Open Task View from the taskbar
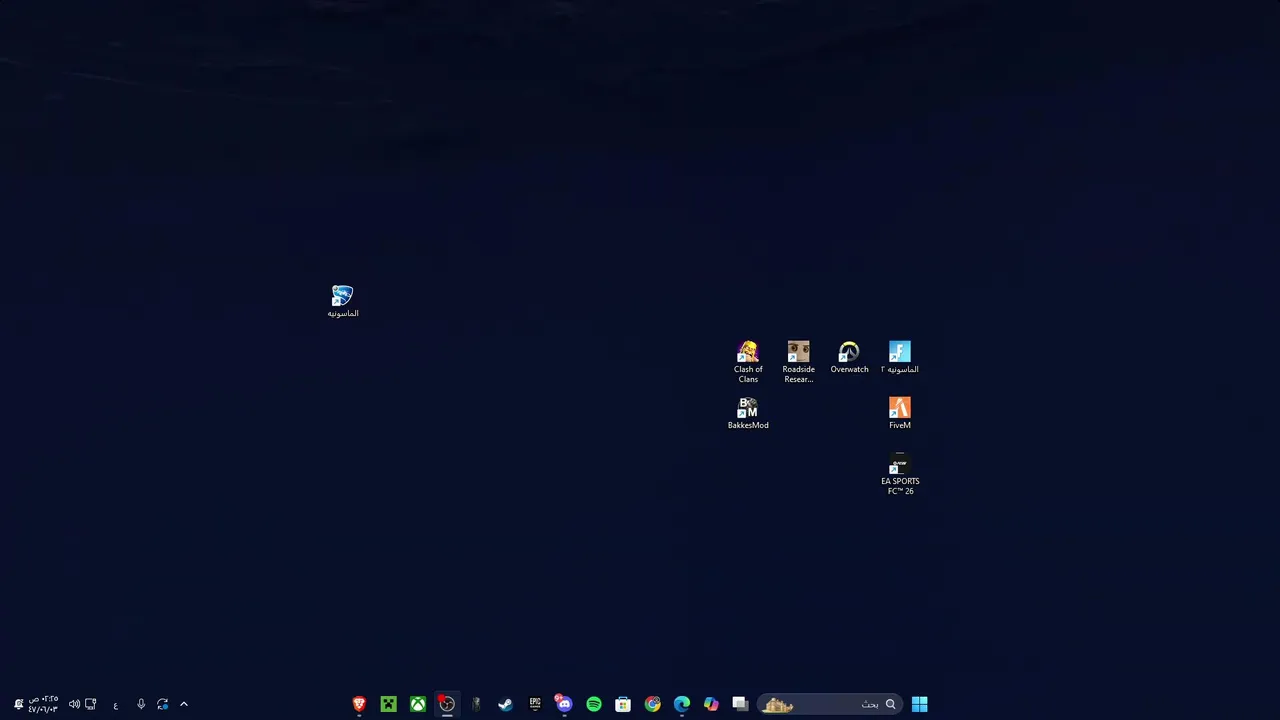 point(740,704)
